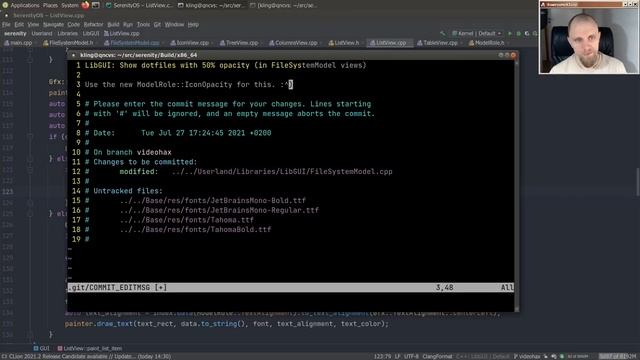Select the second kling@qncvs taskbar button
Viewport: 640px width, 360px height.
tap(283, 5)
